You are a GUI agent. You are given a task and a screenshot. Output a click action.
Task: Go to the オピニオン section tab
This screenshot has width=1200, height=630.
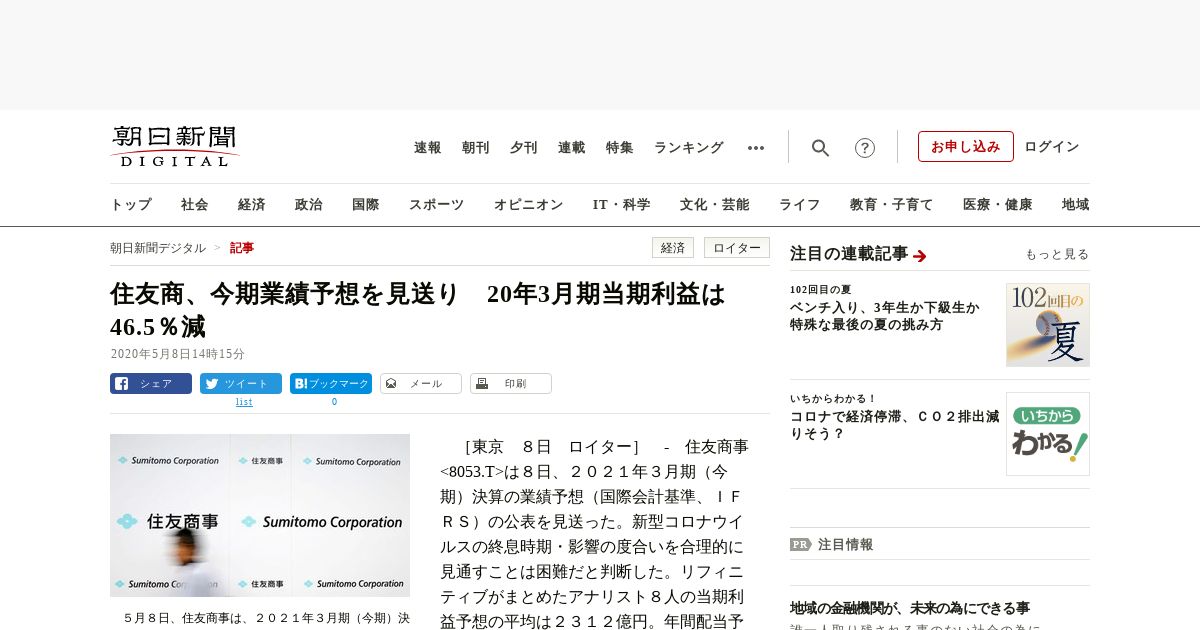(x=528, y=205)
